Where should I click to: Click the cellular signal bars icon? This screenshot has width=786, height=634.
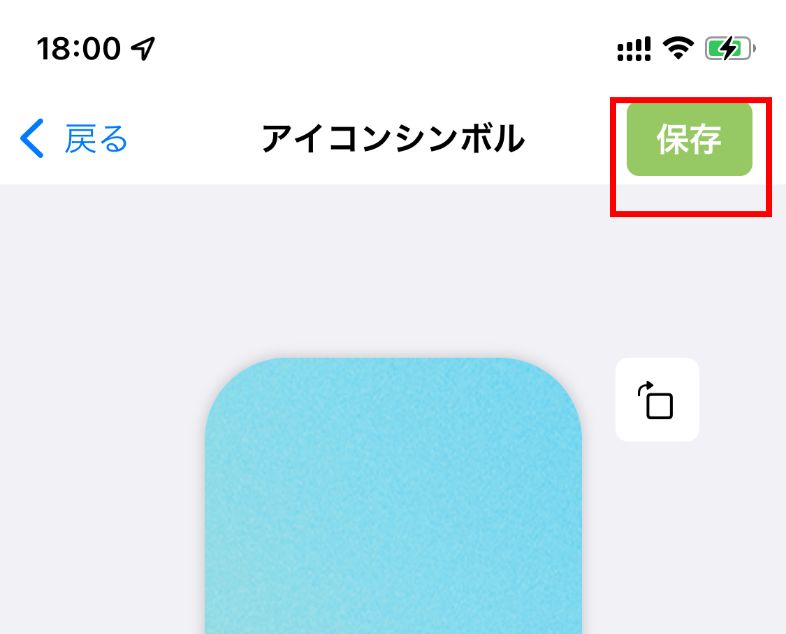(634, 49)
